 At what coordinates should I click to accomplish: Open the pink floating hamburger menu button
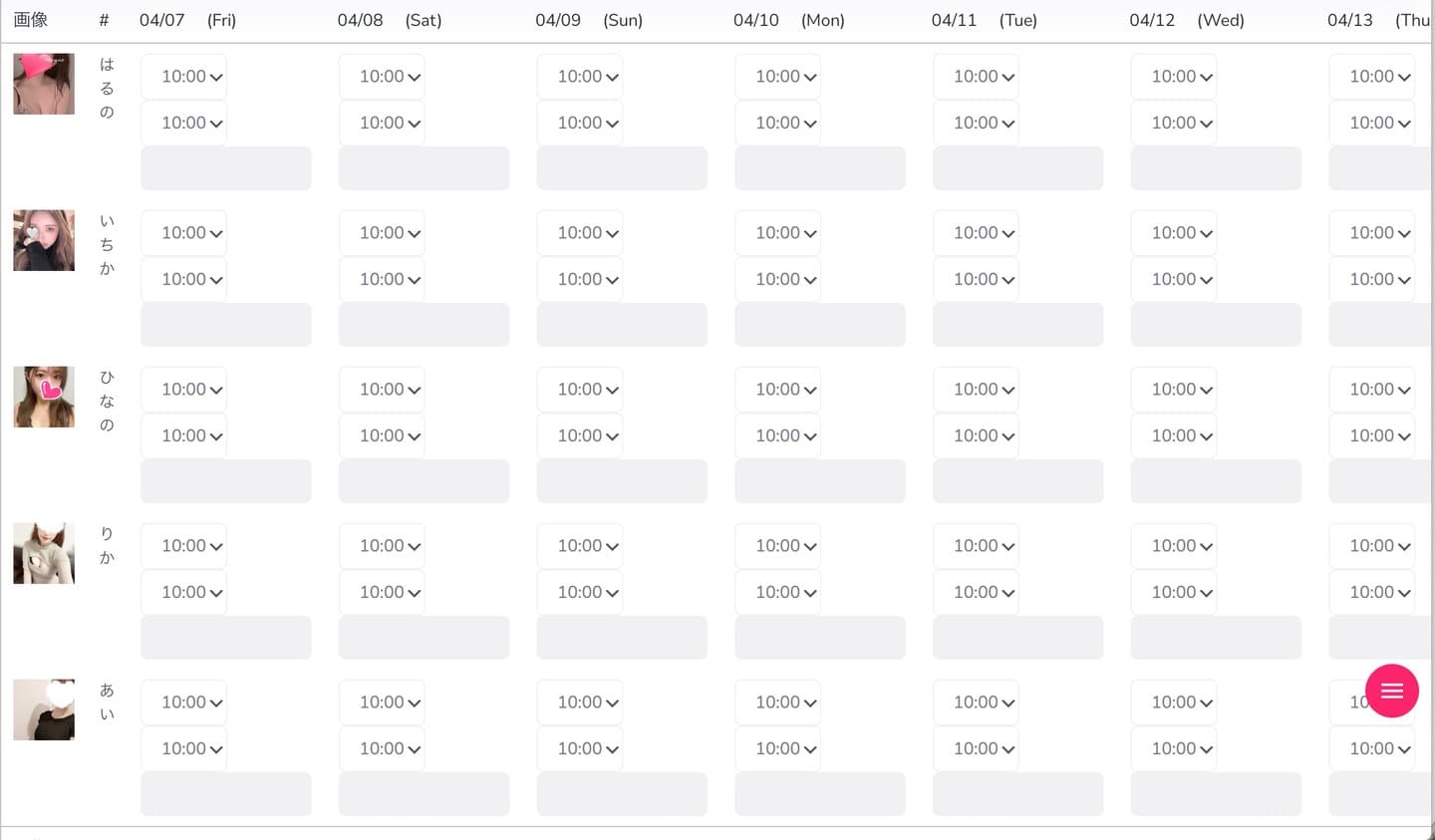pos(1391,691)
